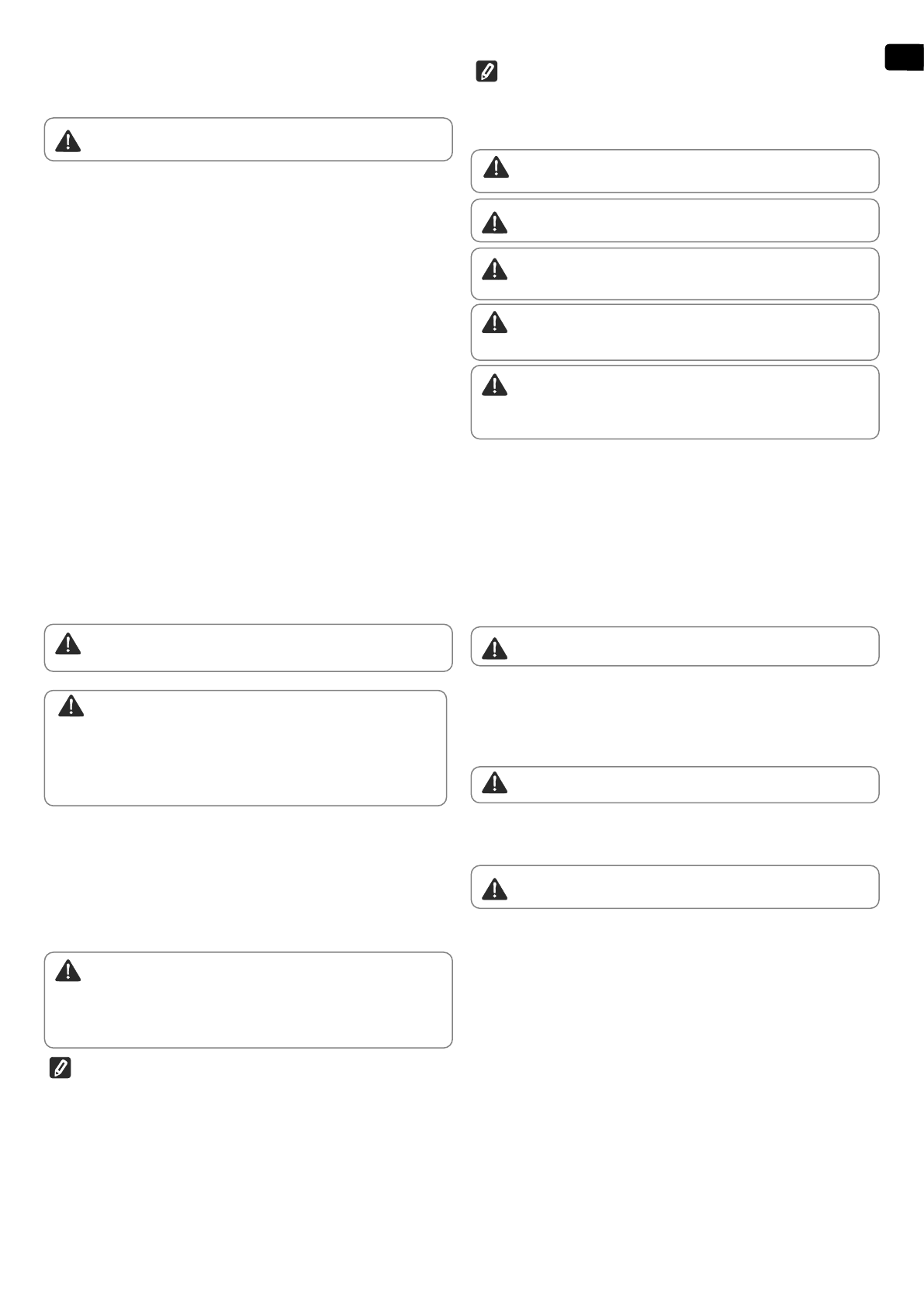Click warning triangle in second of five stacked boxes

coord(494,223)
